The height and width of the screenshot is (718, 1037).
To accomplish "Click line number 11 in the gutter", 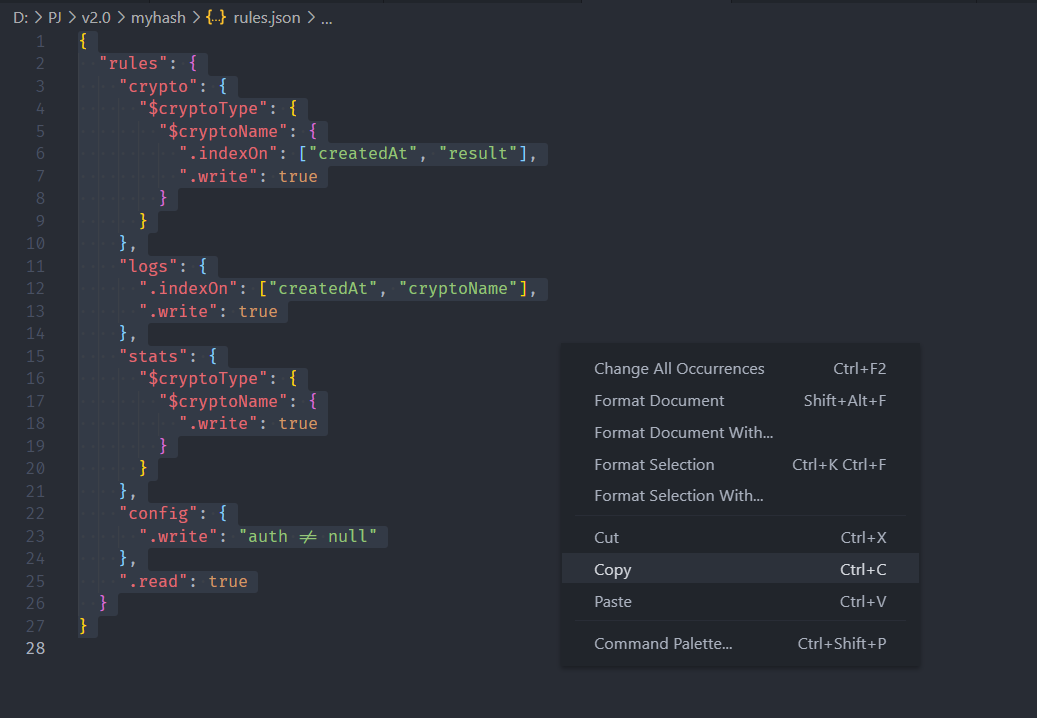I will pyautogui.click(x=35, y=267).
